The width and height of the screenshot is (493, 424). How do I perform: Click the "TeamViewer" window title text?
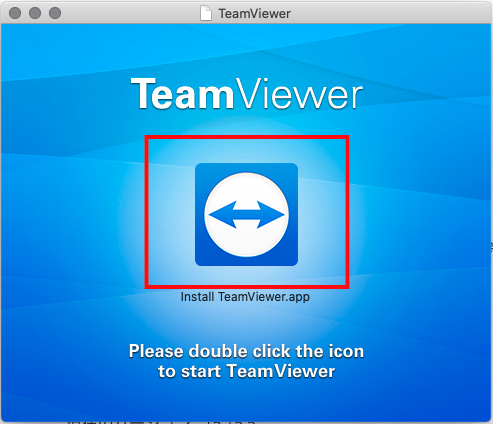(254, 14)
